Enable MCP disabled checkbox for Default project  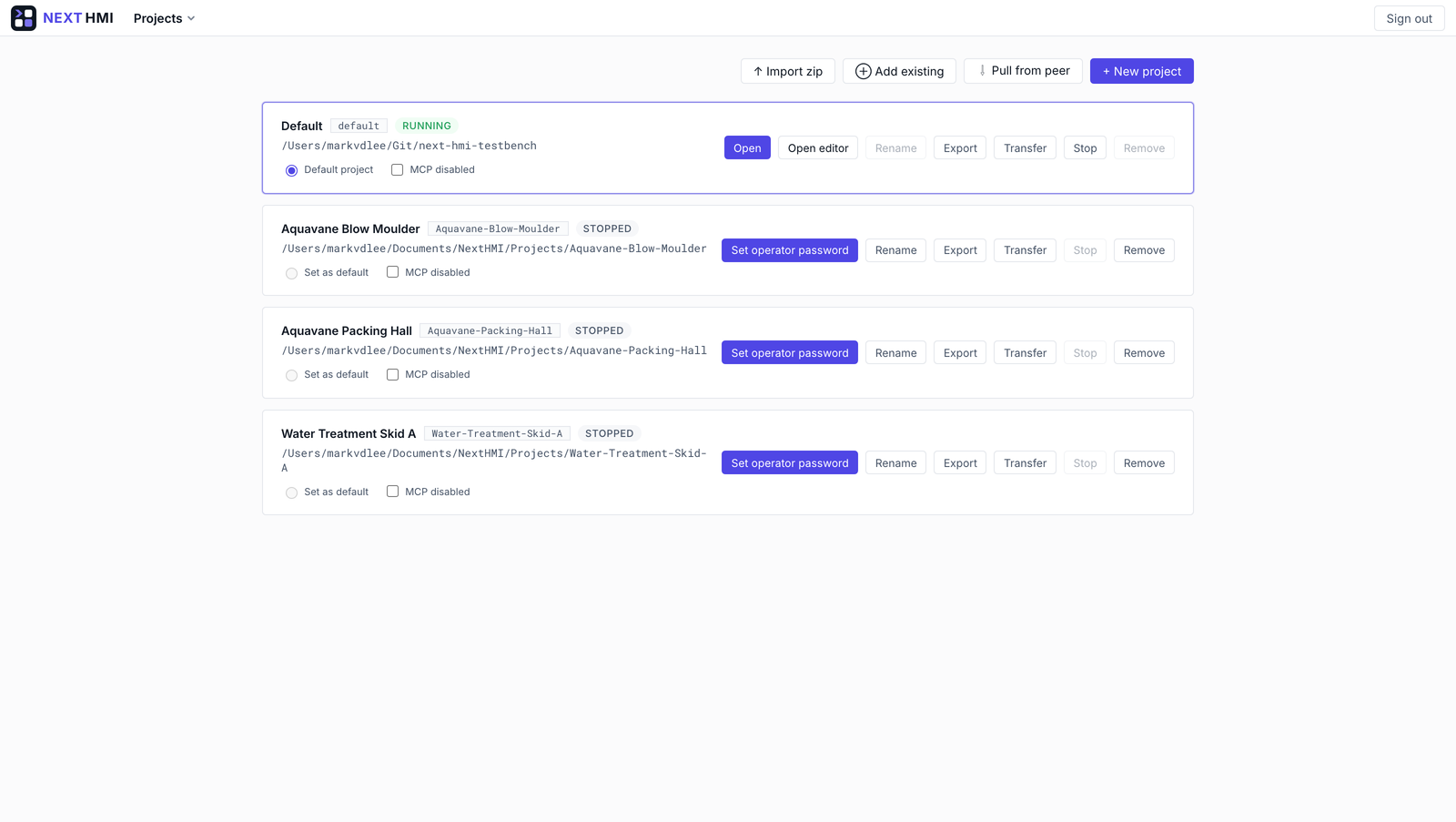[397, 169]
